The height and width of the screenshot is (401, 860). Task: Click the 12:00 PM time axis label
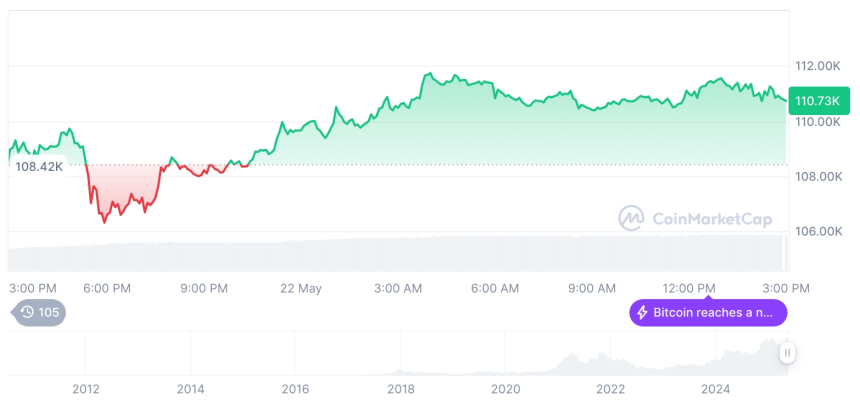(x=691, y=288)
